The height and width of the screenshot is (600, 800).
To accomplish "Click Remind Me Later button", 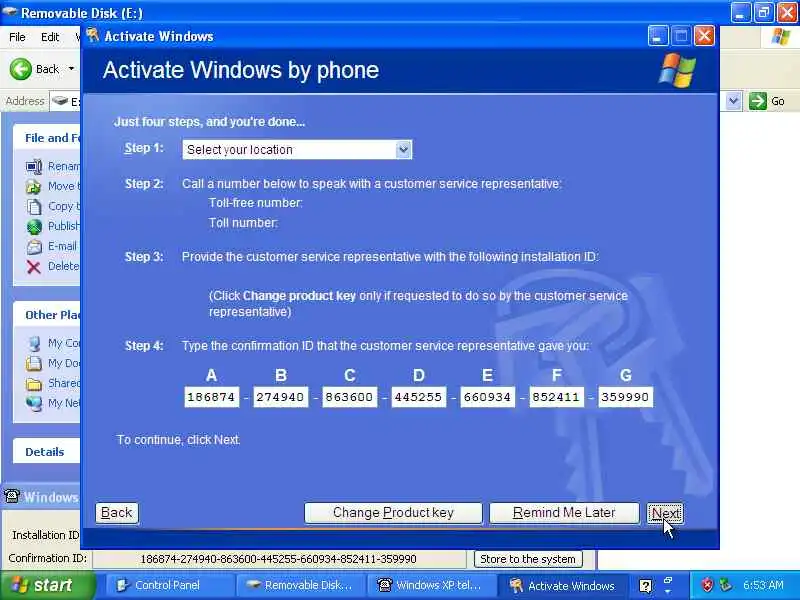I will pos(564,513).
